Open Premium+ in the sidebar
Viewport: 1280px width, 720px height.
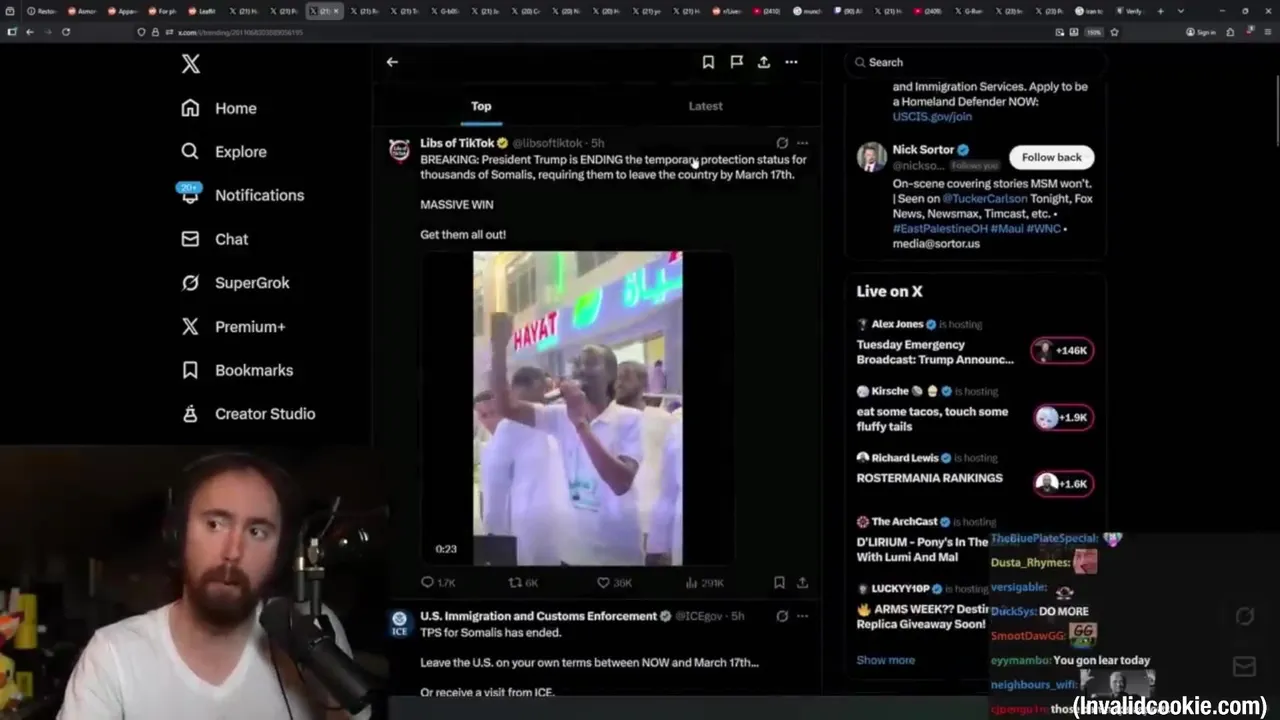(233, 326)
